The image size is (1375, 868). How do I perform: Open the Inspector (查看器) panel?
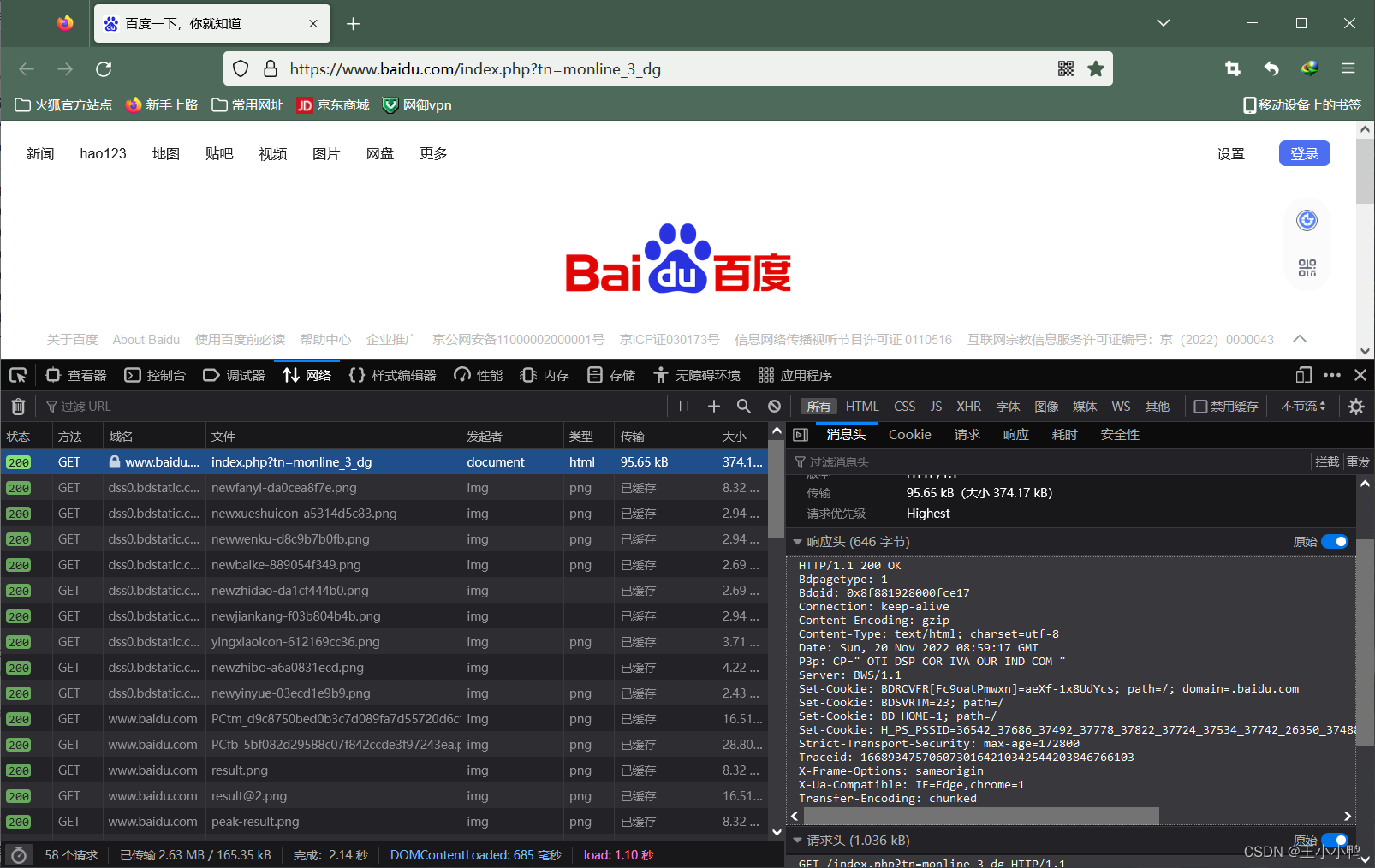coord(76,375)
